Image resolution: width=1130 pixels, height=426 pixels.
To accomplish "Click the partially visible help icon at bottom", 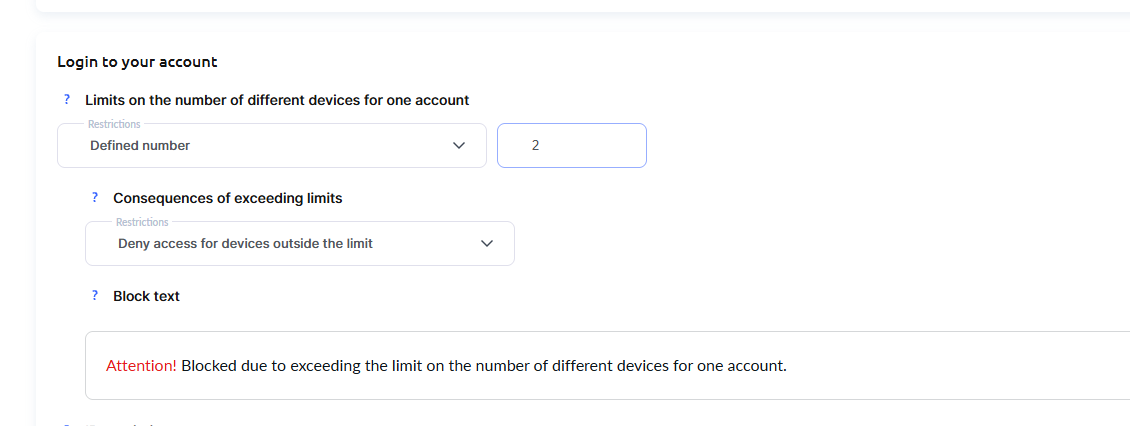I will pos(67,424).
